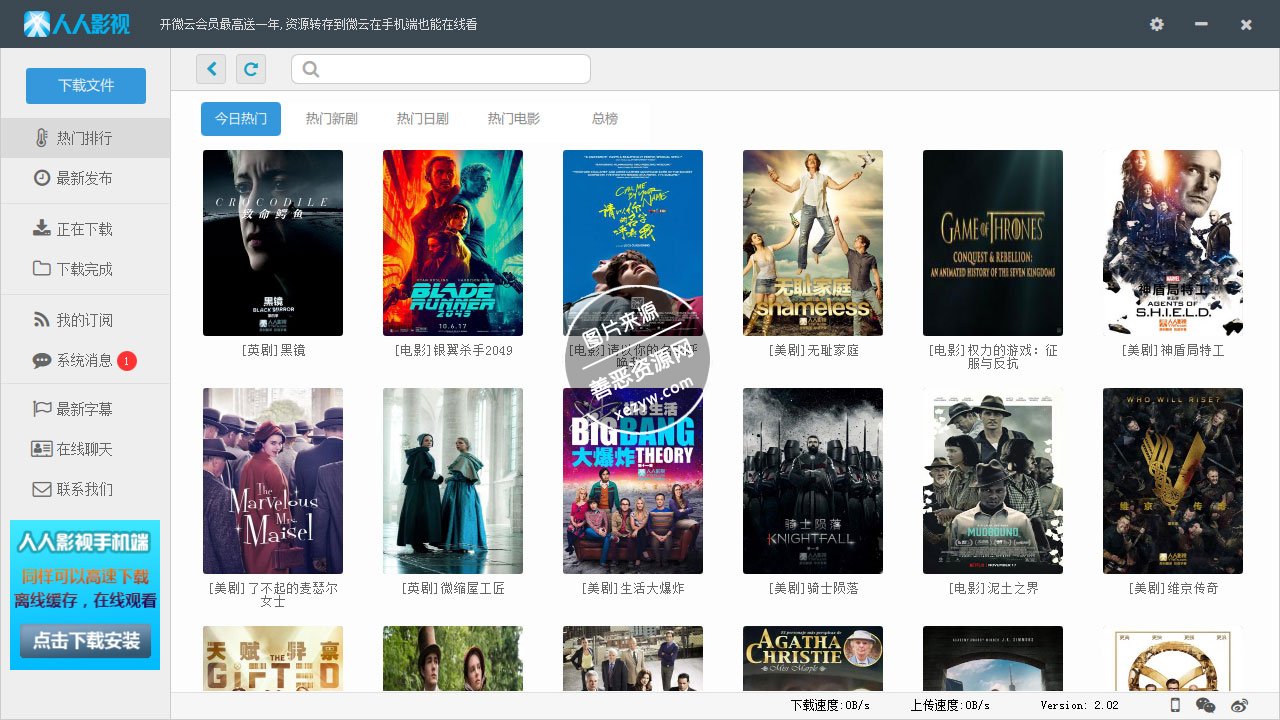Click 点击下载安装 in the mobile ad banner

click(86, 641)
